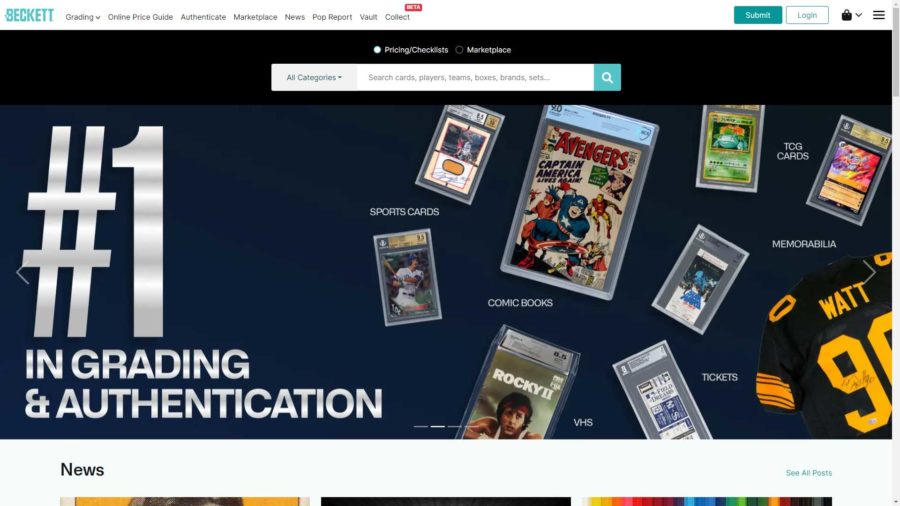Expand the cart dropdown chevron
The width and height of the screenshot is (900, 506).
click(859, 15)
